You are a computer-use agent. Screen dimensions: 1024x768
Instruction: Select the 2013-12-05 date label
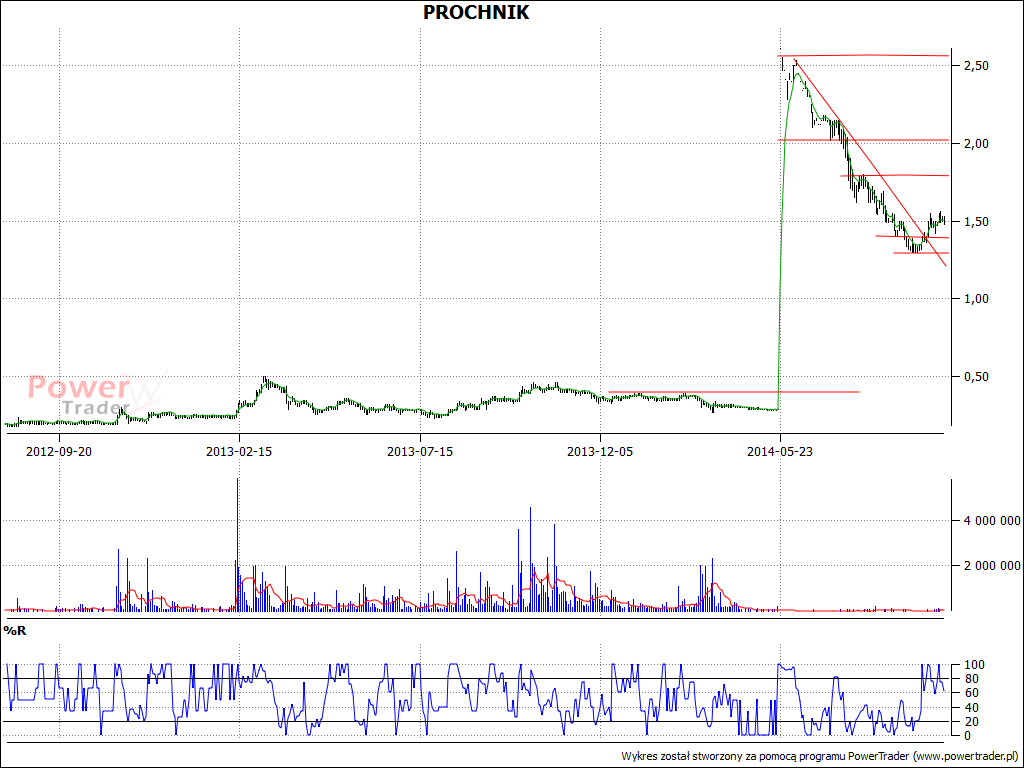point(600,451)
